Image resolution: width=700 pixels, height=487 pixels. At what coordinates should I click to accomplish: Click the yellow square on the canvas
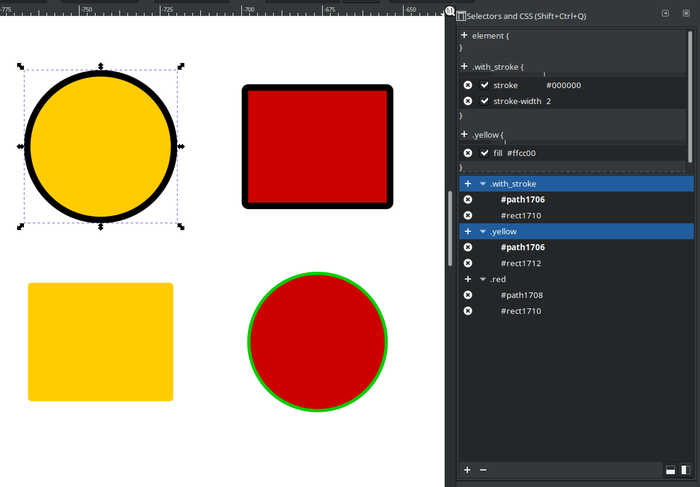coord(100,341)
